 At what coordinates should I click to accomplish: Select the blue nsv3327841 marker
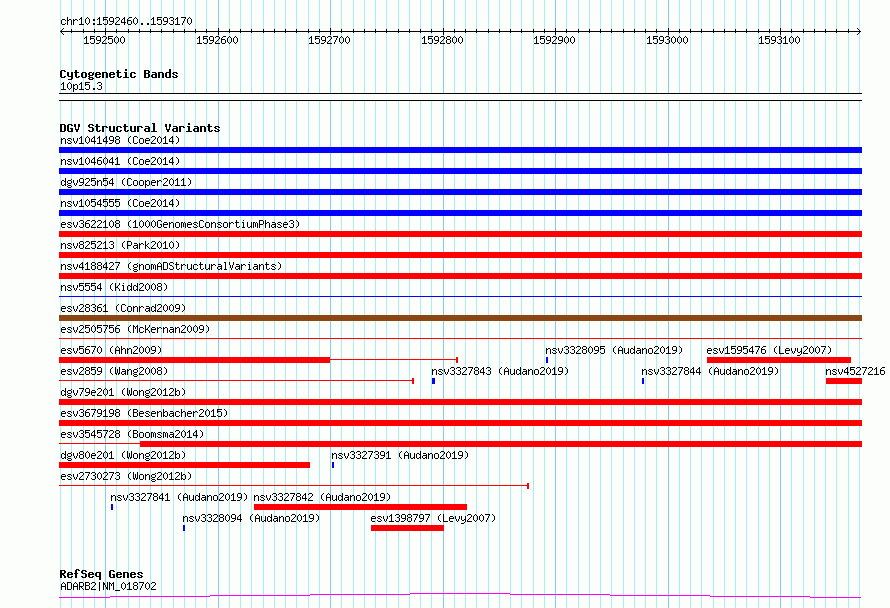[x=112, y=507]
